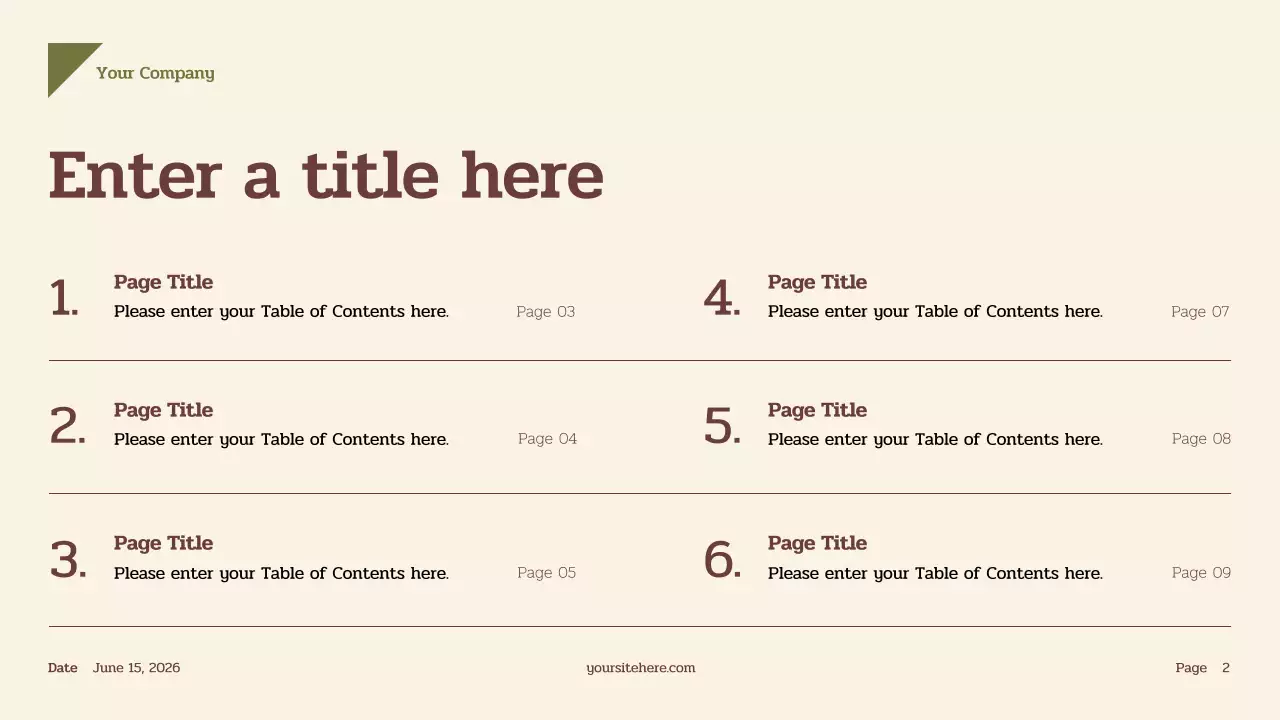
Task: Click the Page Title beside number 4
Action: (817, 282)
